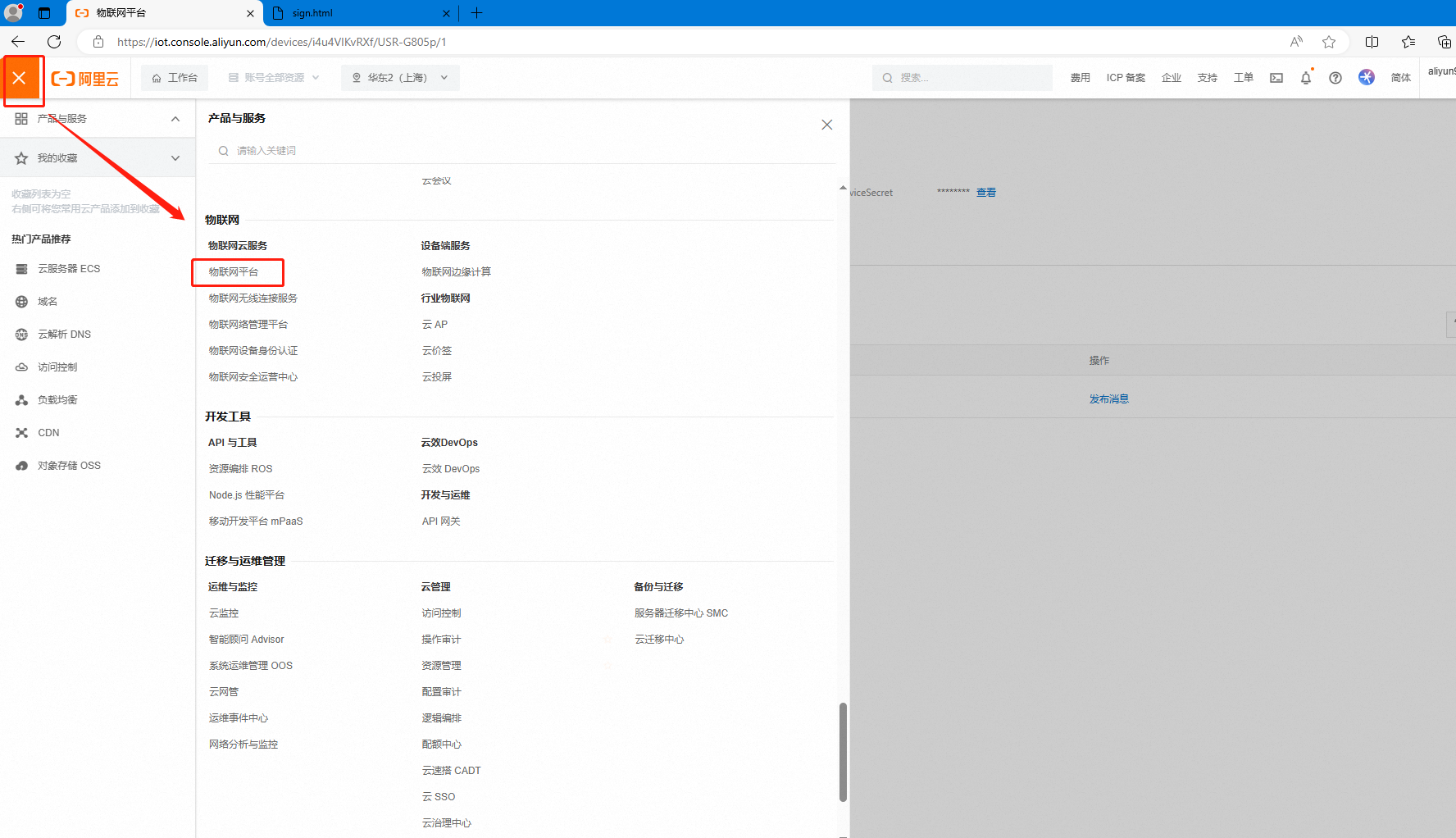Open the help question mark icon
Image resolution: width=1456 pixels, height=838 pixels.
coord(1335,78)
